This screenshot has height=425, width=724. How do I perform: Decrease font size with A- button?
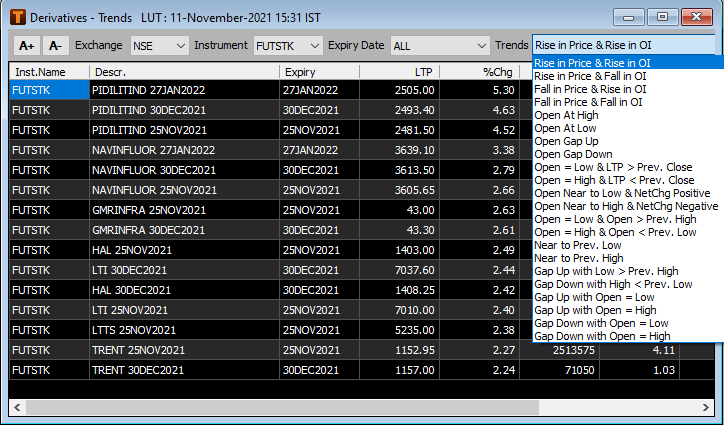pyautogui.click(x=56, y=46)
